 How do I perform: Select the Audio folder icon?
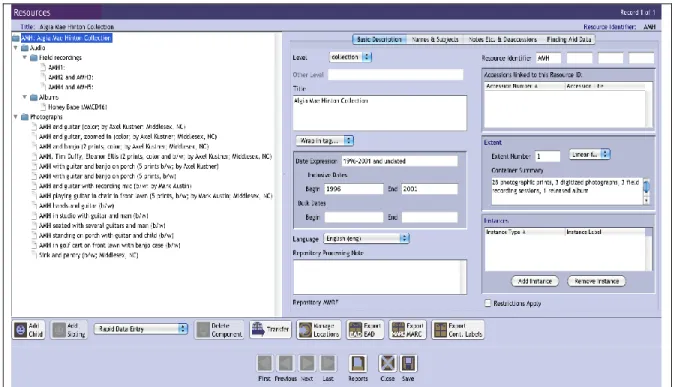point(25,48)
